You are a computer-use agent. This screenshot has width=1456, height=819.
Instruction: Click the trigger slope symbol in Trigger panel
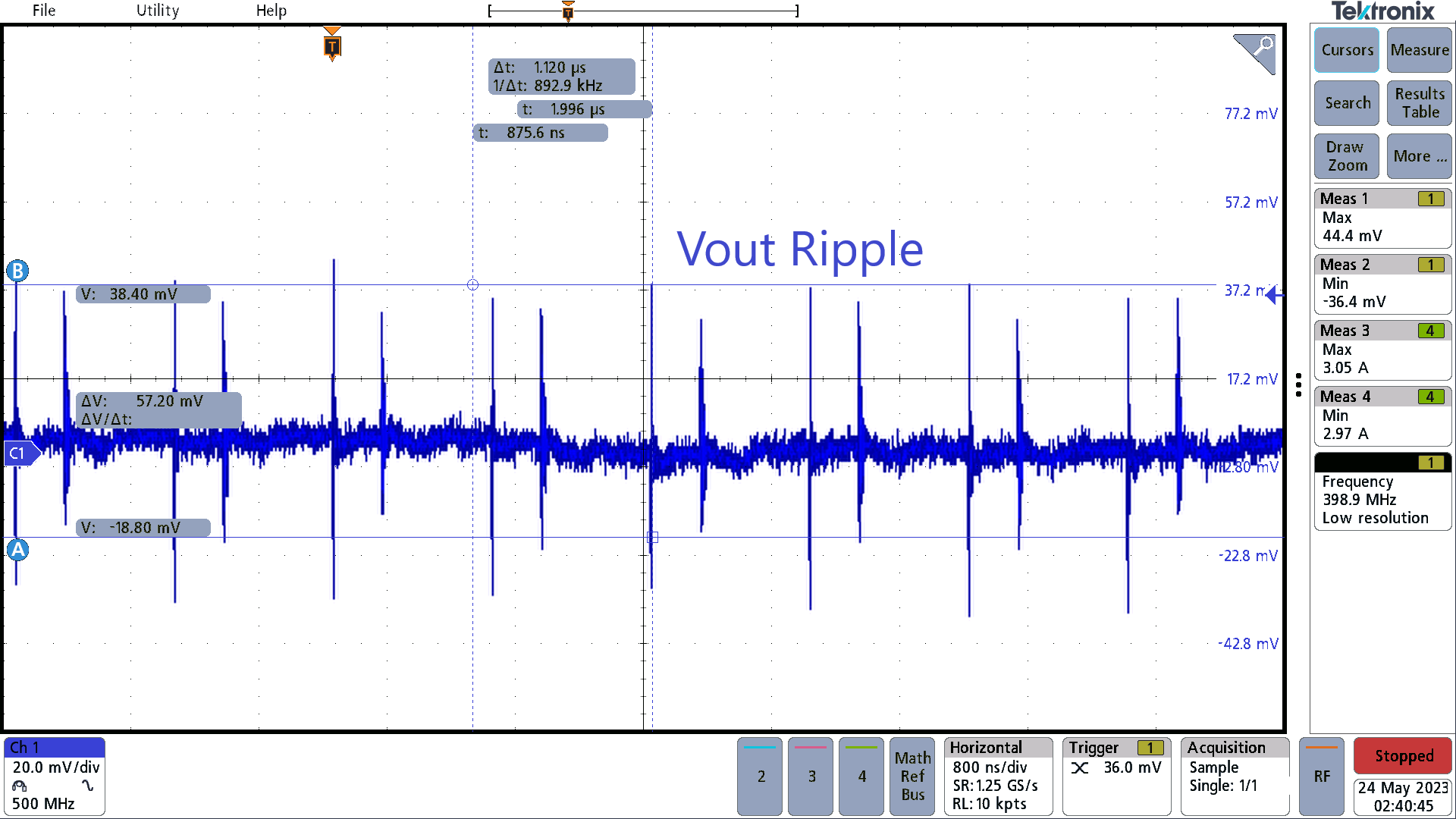(x=1080, y=767)
